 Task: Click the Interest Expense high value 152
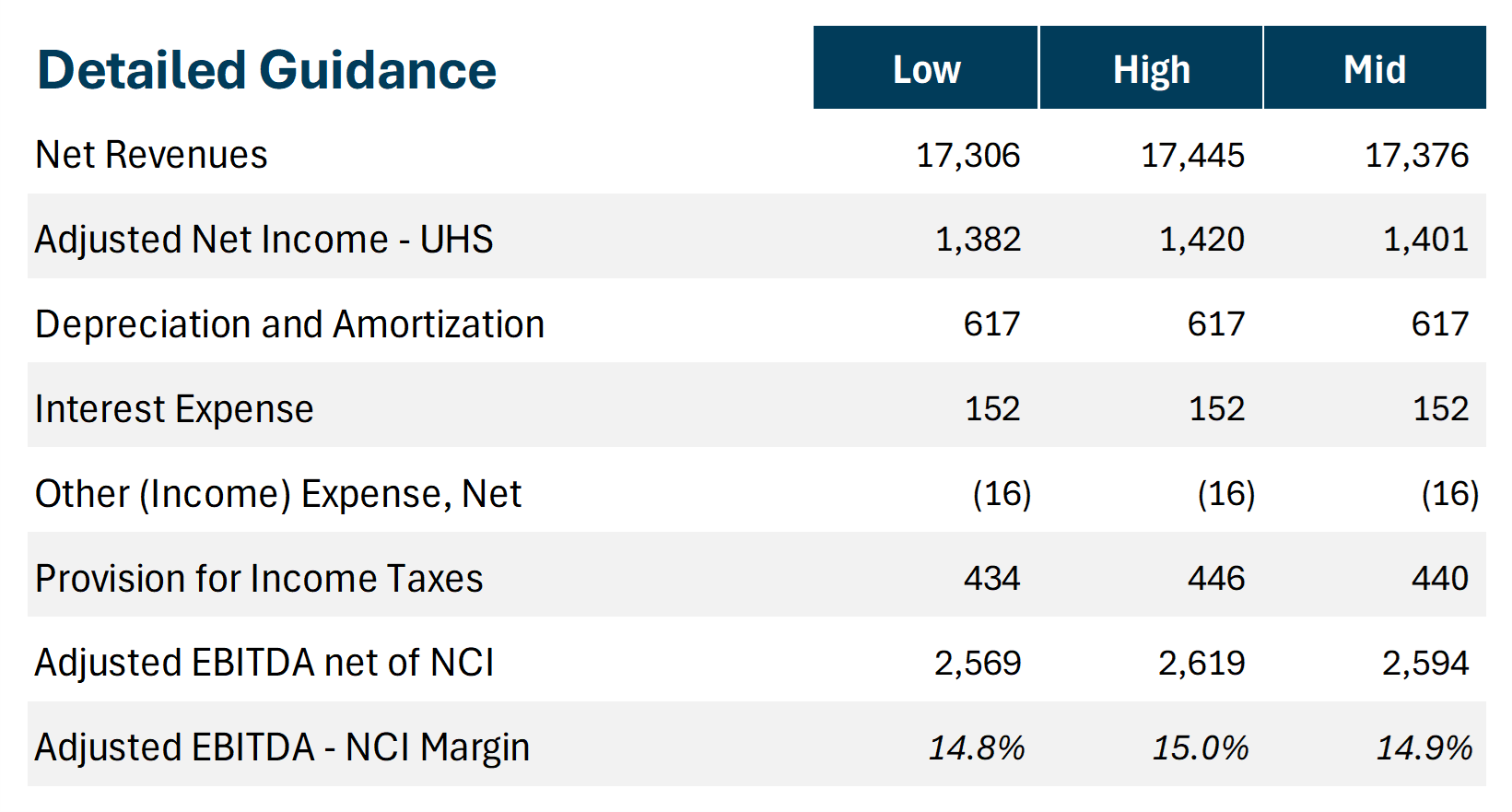coord(1216,409)
